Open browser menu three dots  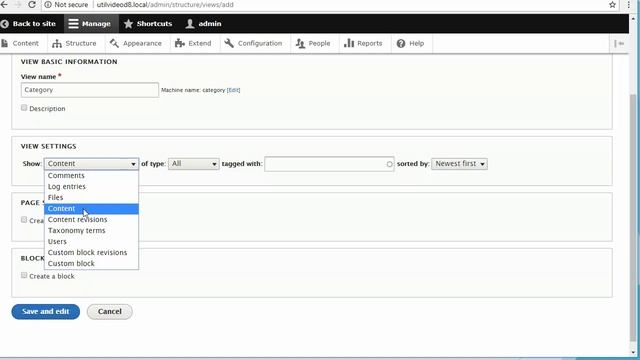629,5
